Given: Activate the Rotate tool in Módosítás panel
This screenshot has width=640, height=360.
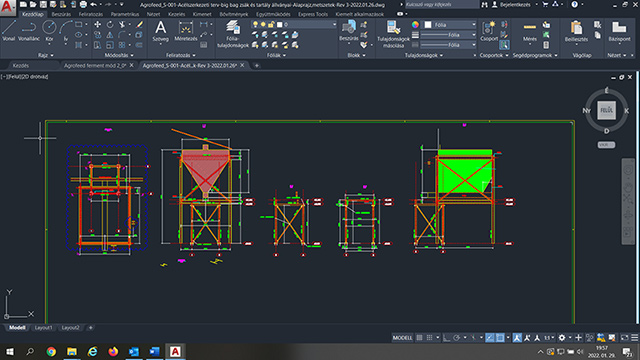Looking at the screenshot, I should (x=110, y=24).
